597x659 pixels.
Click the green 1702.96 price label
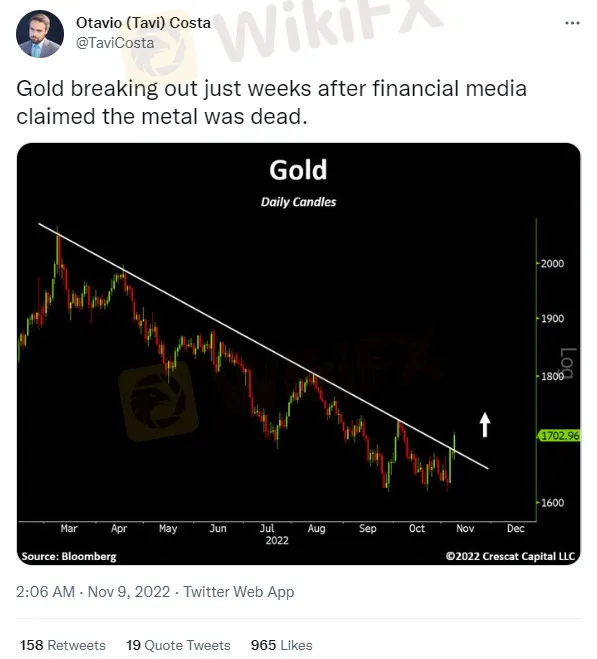click(x=560, y=435)
